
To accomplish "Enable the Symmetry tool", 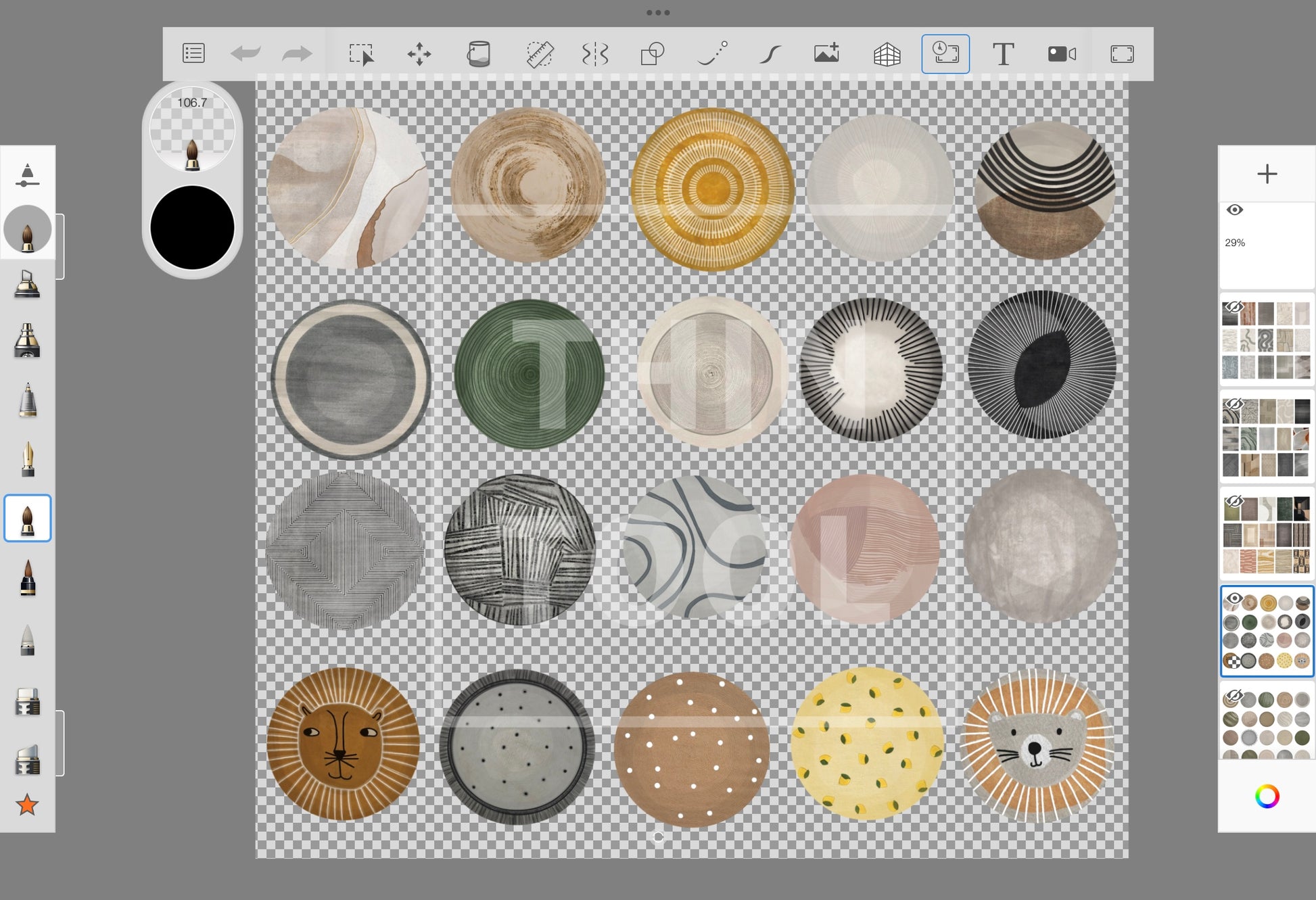I will 595,53.
